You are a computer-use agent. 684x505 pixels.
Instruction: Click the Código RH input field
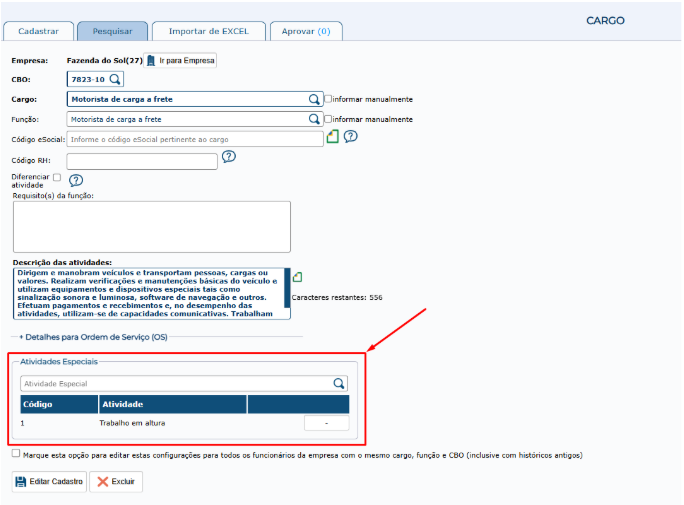pyautogui.click(x=142, y=161)
